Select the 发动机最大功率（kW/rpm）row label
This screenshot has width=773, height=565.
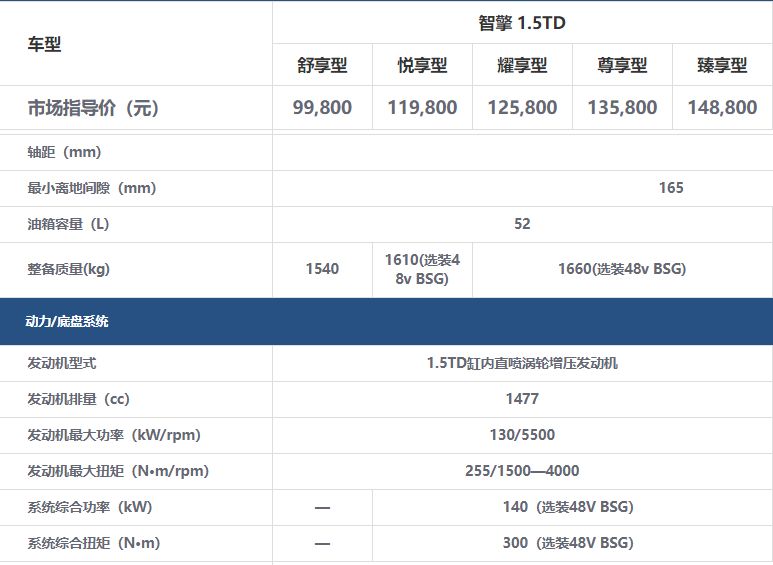coord(114,435)
